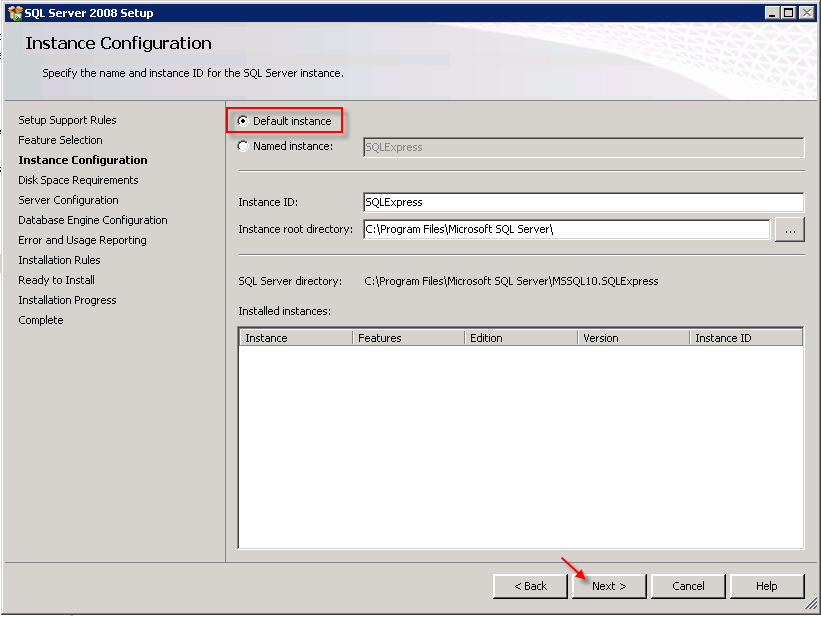Select Feature Selection step
Screen dimensions: 821x617
(60, 140)
